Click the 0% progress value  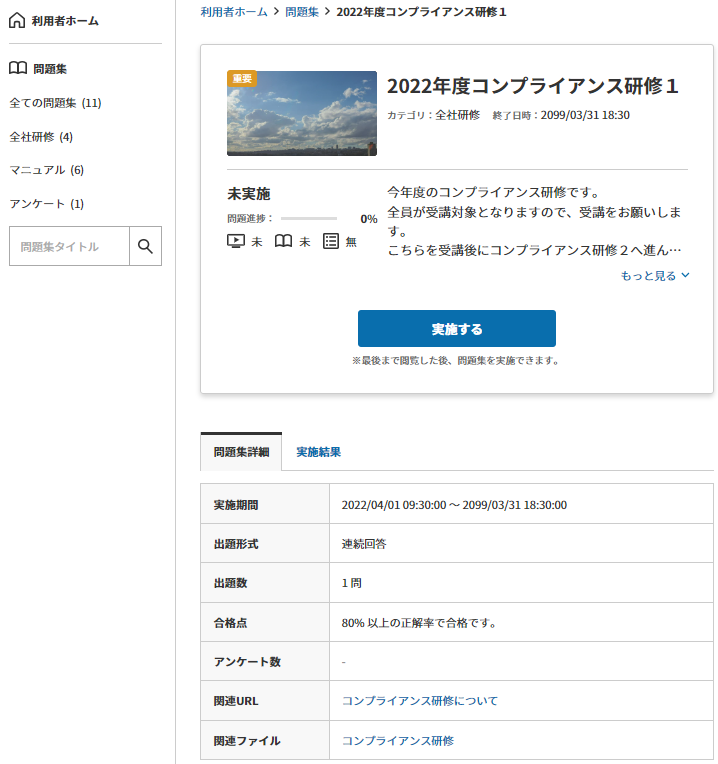coord(369,219)
